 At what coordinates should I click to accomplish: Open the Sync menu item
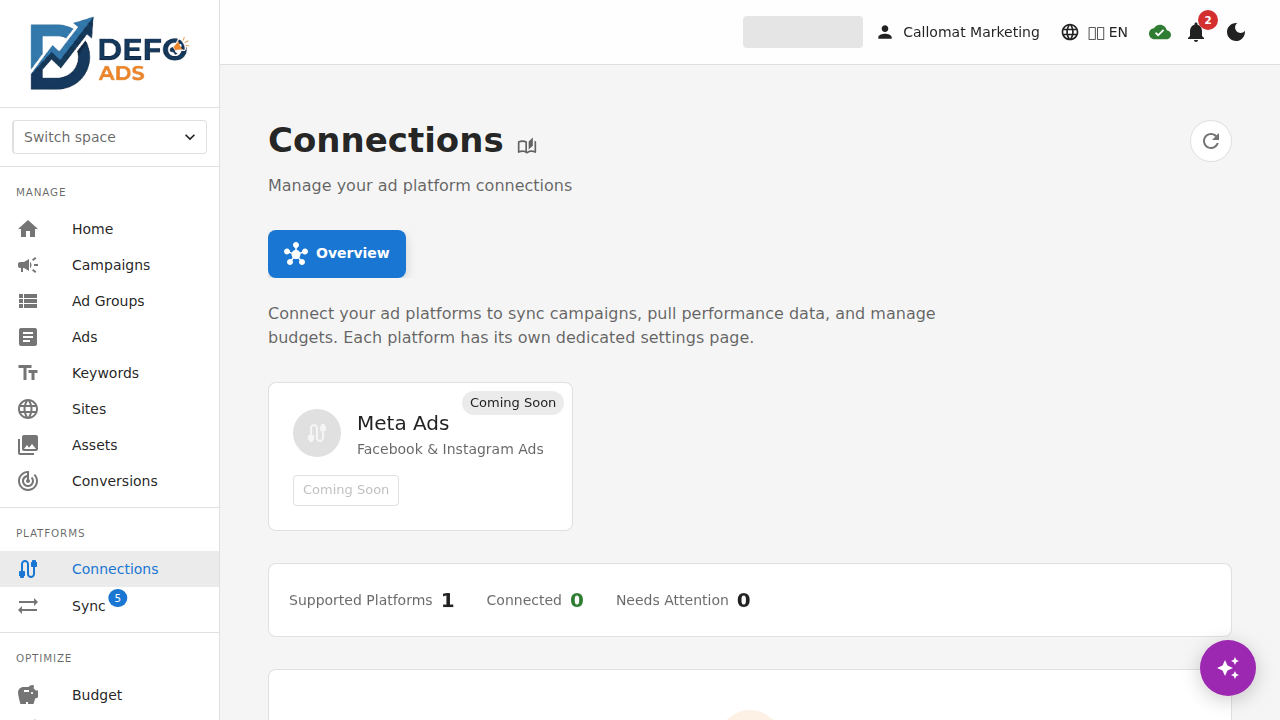point(110,606)
